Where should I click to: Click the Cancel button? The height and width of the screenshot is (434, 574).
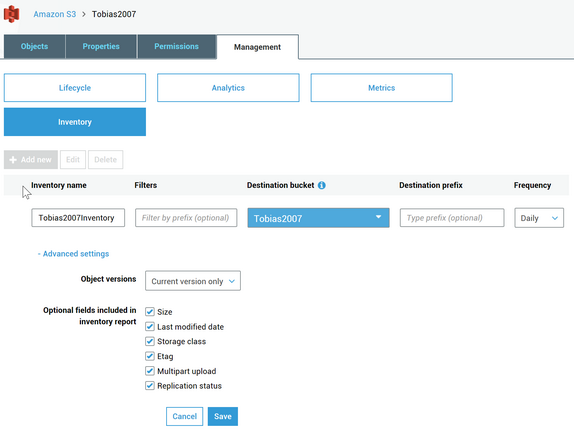[x=184, y=416]
